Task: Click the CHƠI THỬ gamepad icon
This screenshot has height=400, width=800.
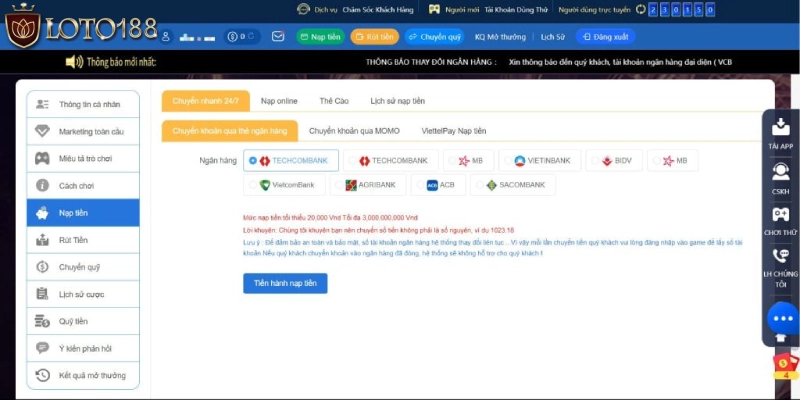Action: point(780,214)
